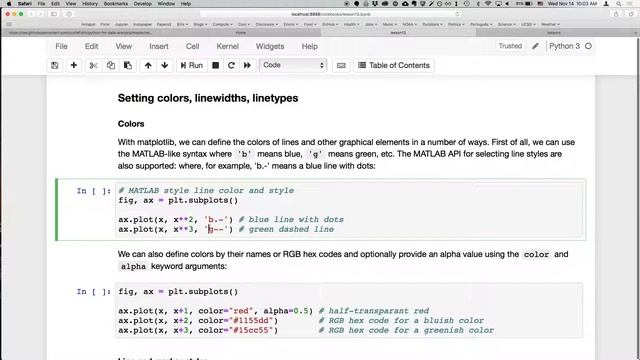Interrupt the kernel with the stop square
Image resolution: width=640 pixels, height=360 pixels.
click(216, 65)
